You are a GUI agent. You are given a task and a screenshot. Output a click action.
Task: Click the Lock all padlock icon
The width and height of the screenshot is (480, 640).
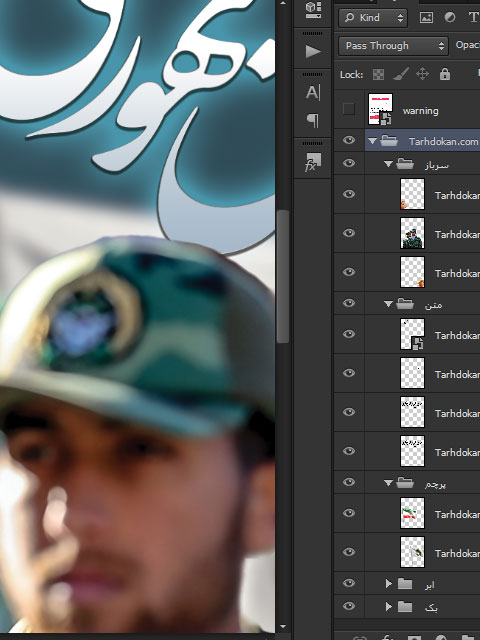(x=444, y=74)
